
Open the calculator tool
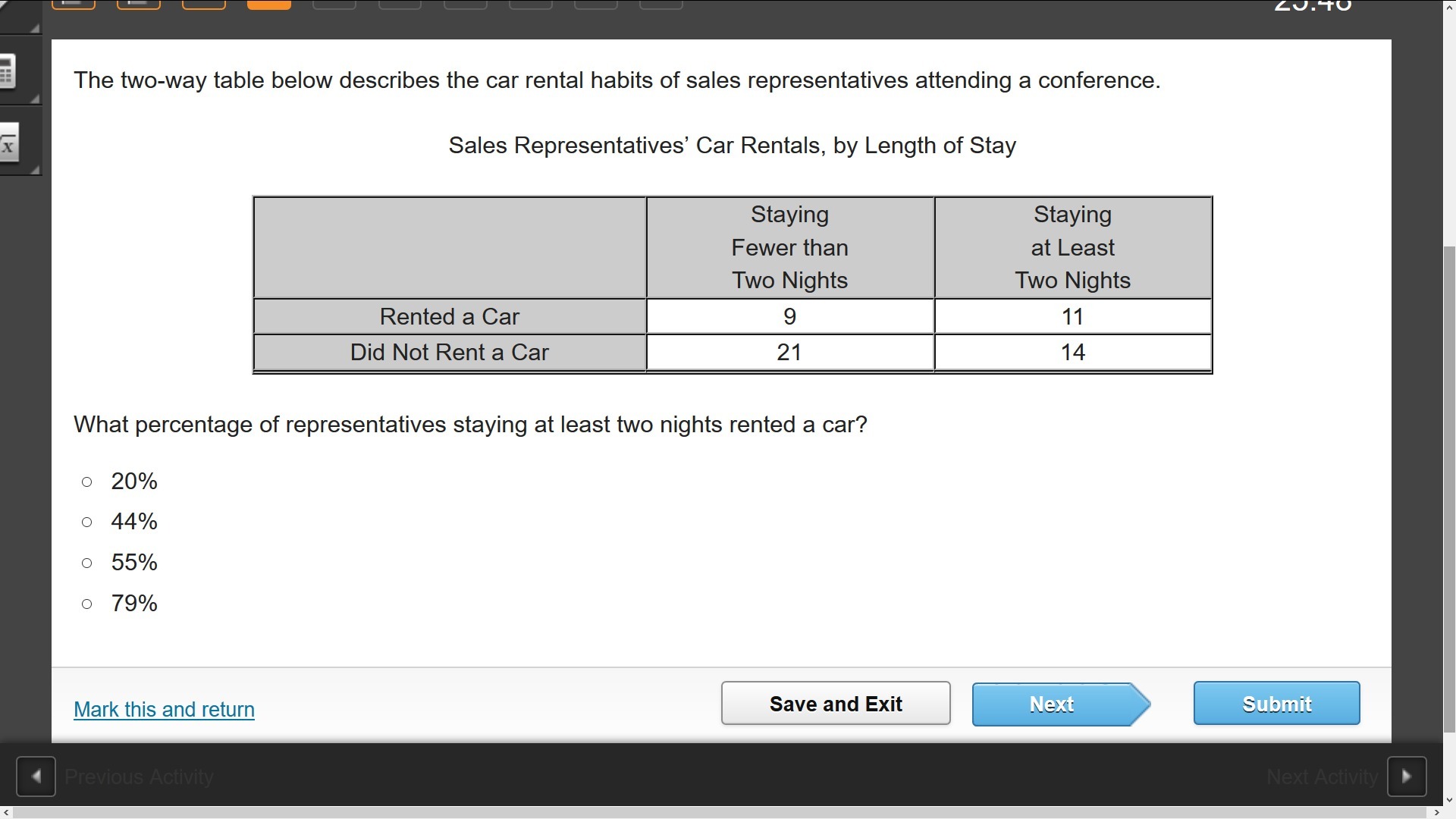point(8,72)
